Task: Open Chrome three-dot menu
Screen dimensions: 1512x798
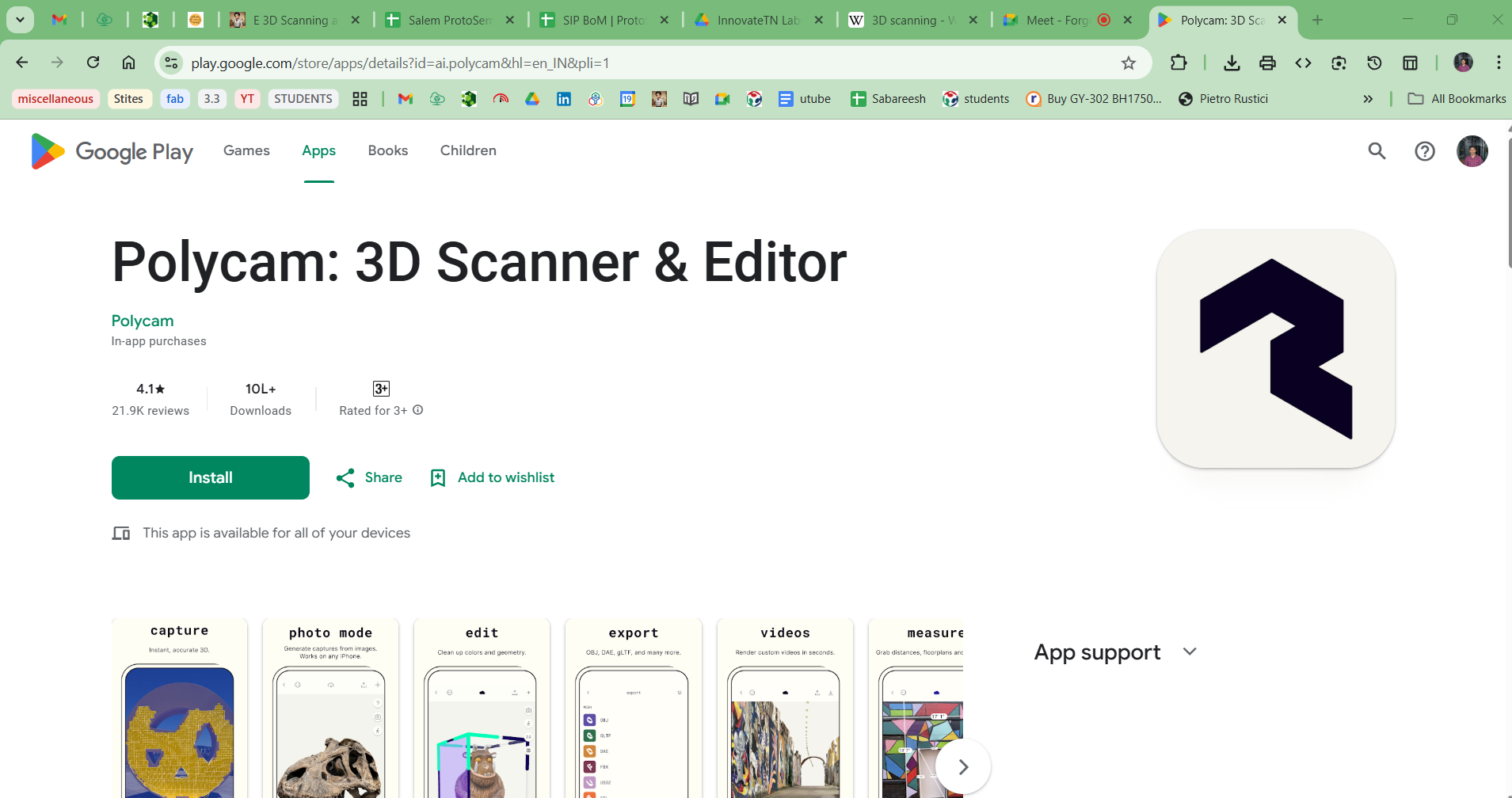Action: click(1498, 63)
